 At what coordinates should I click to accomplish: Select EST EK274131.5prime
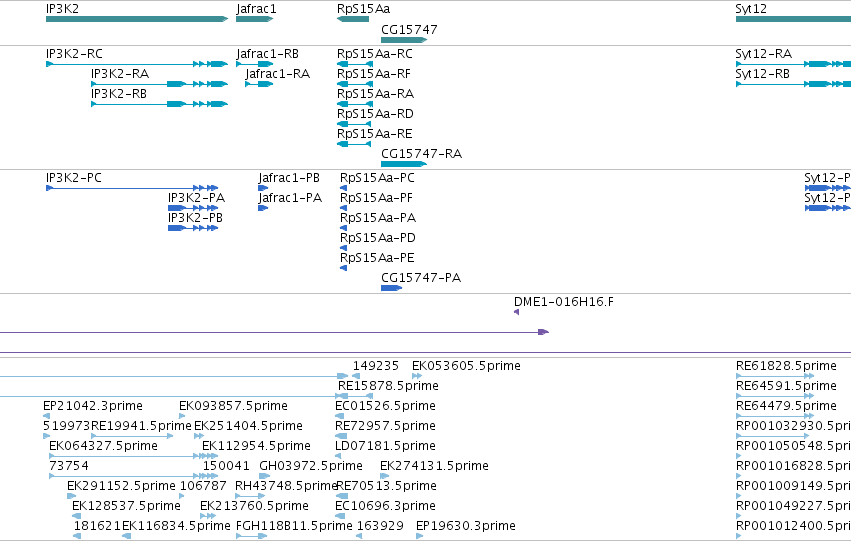(x=385, y=476)
